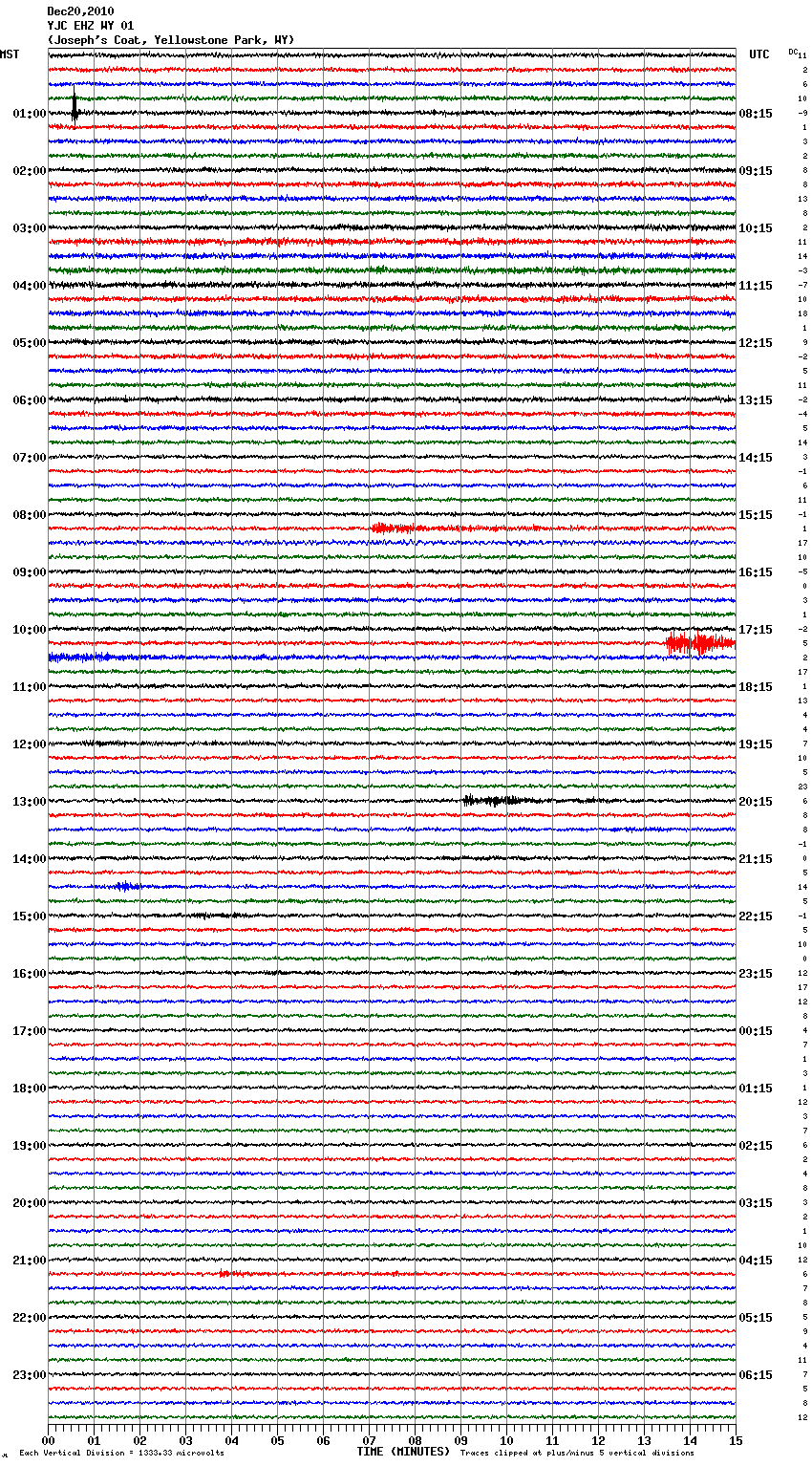Click the blue coda at the 10:30 trace start

tap(81, 658)
